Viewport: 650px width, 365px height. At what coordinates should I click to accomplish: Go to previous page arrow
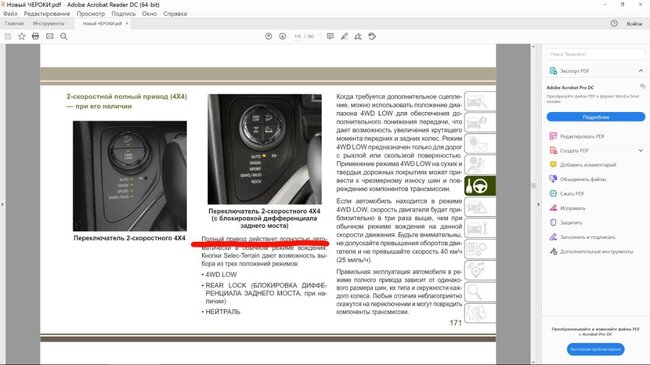[x=269, y=36]
